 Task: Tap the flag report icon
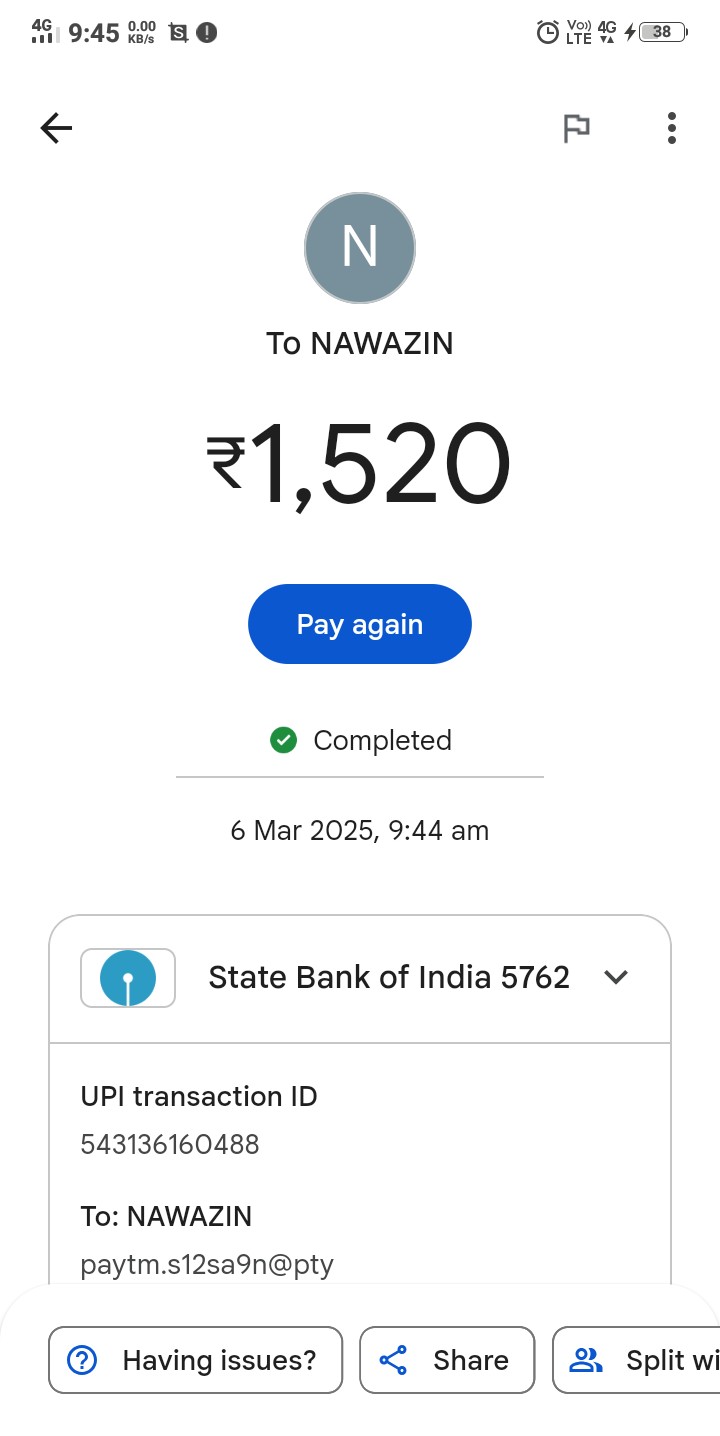(576, 128)
